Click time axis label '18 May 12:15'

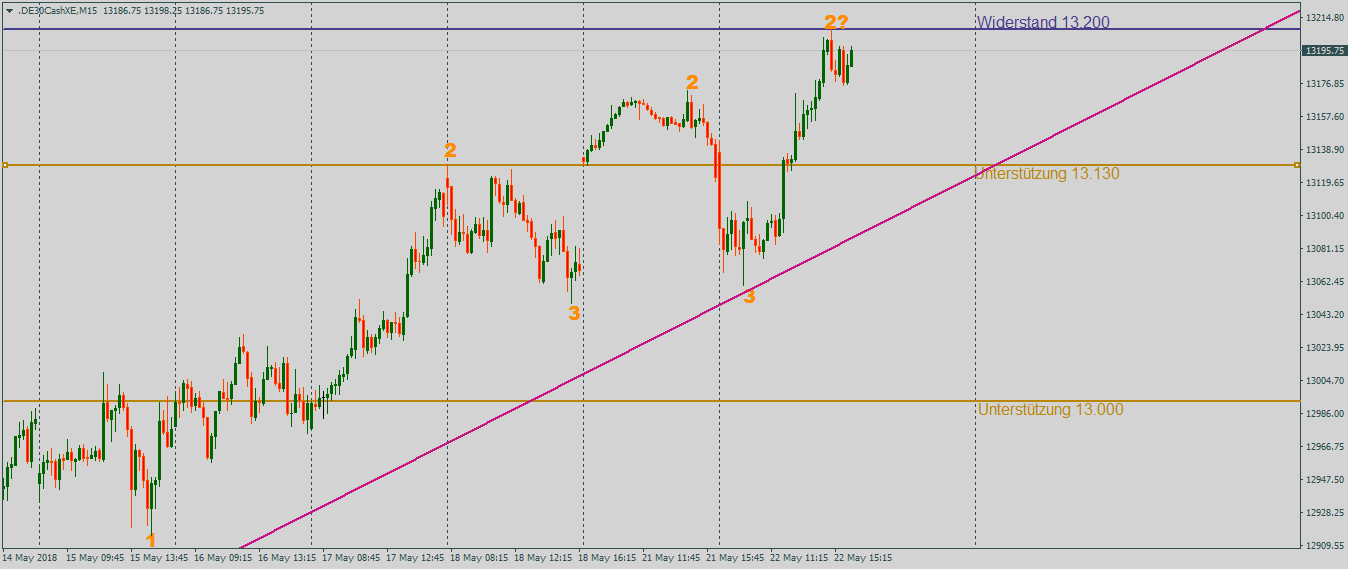click(544, 558)
